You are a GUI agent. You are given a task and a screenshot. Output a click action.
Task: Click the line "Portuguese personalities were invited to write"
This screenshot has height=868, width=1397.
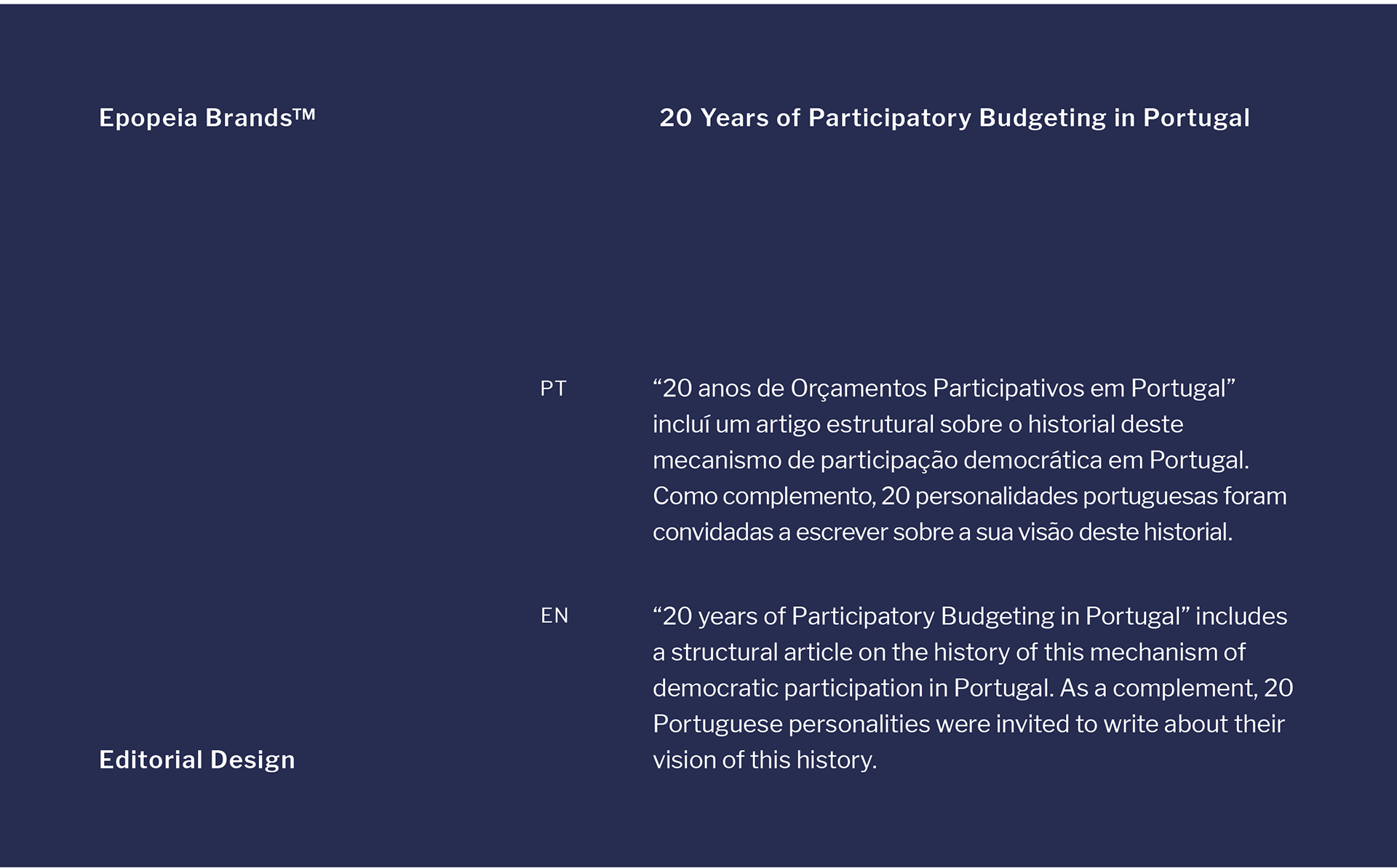tap(969, 724)
